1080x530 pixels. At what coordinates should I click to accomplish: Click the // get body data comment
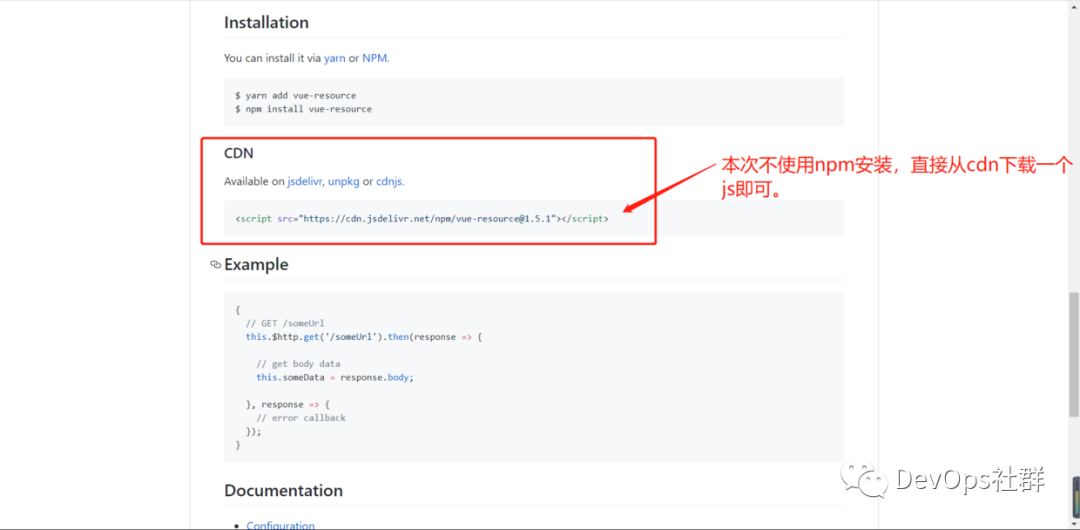pyautogui.click(x=298, y=363)
